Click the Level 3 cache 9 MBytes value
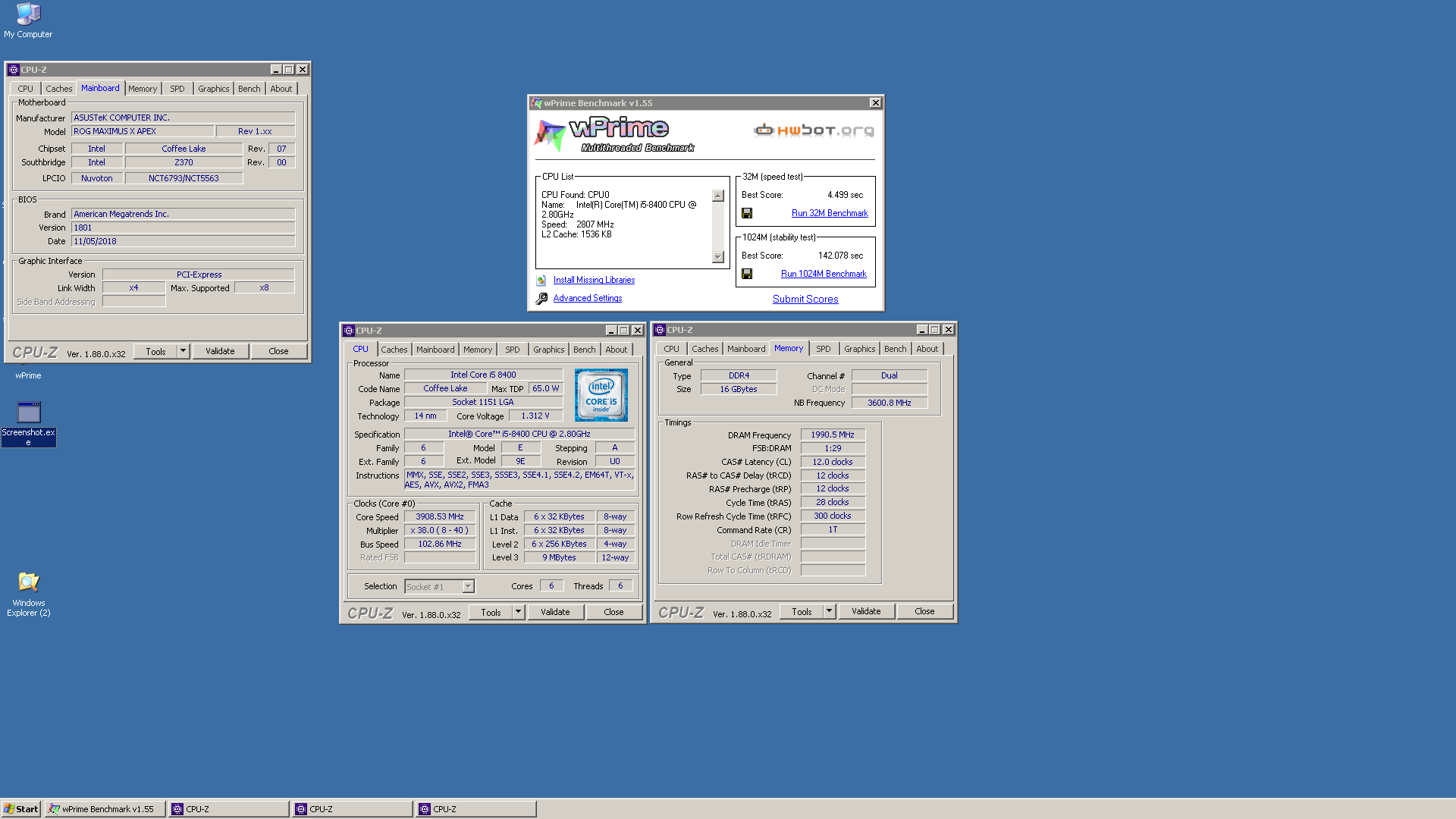Viewport: 1456px width, 819px height. tap(559, 557)
